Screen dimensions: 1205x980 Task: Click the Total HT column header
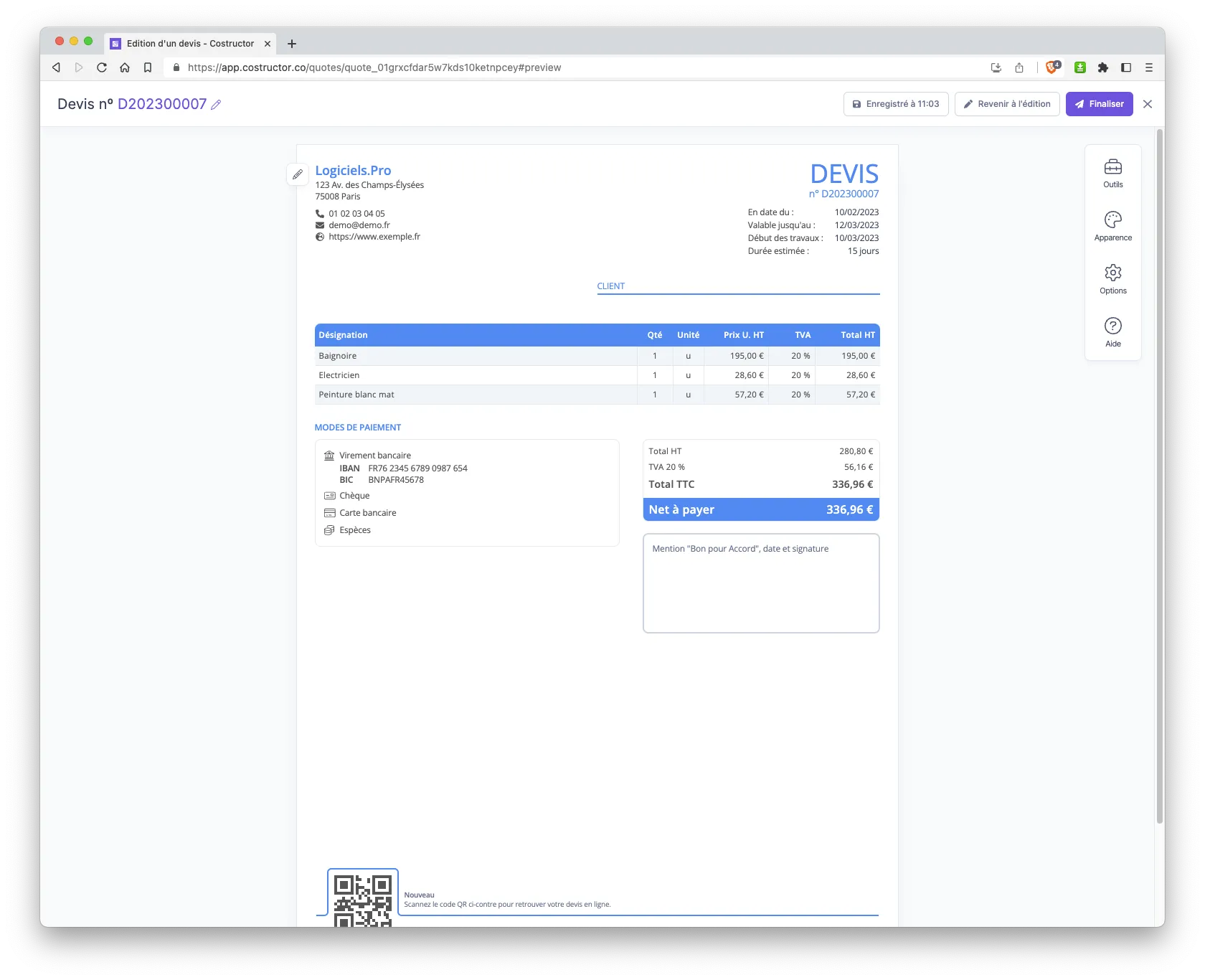pos(858,335)
